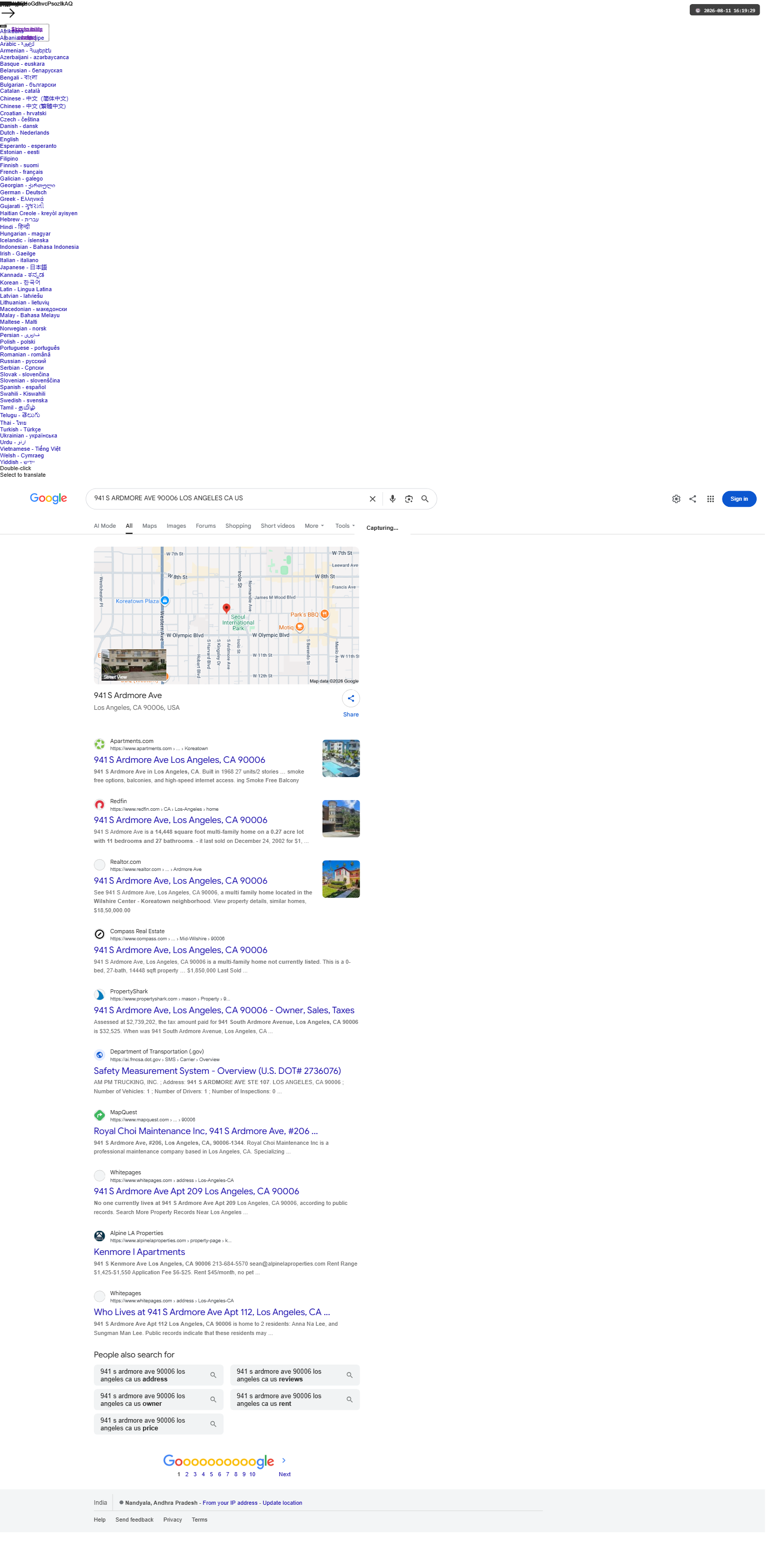Open Send feedback footer link
Image resolution: width=774 pixels, height=1568 pixels.
click(x=135, y=1520)
